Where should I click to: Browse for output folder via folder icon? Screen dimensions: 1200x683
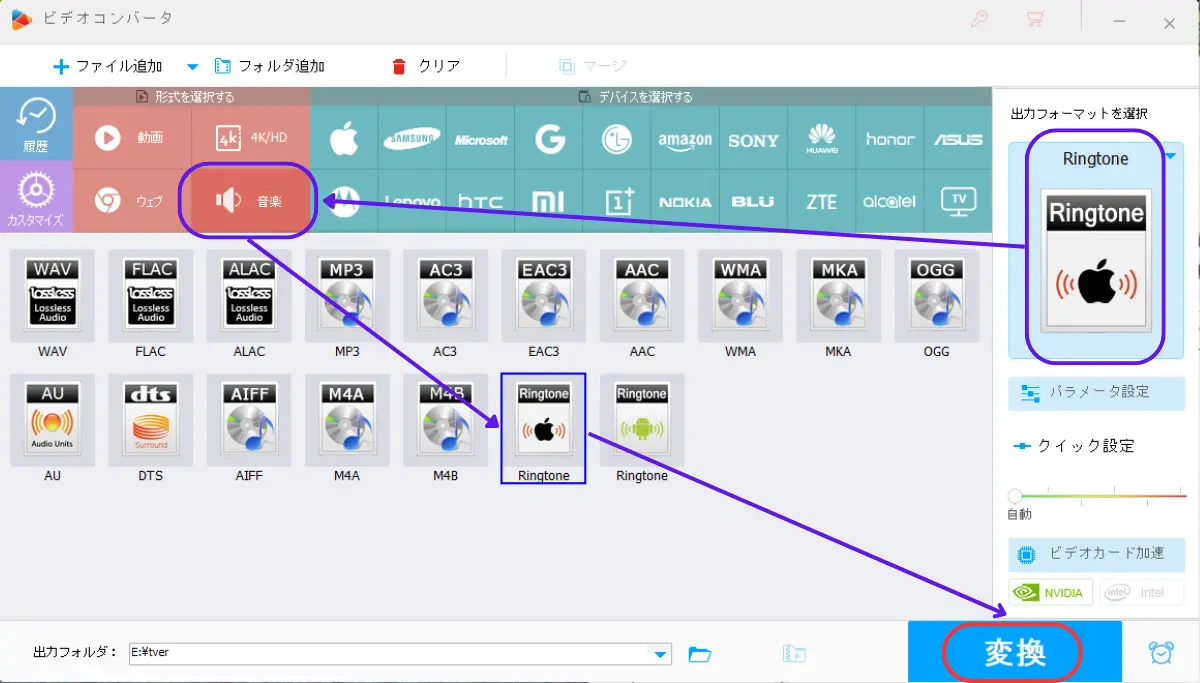[x=700, y=655]
